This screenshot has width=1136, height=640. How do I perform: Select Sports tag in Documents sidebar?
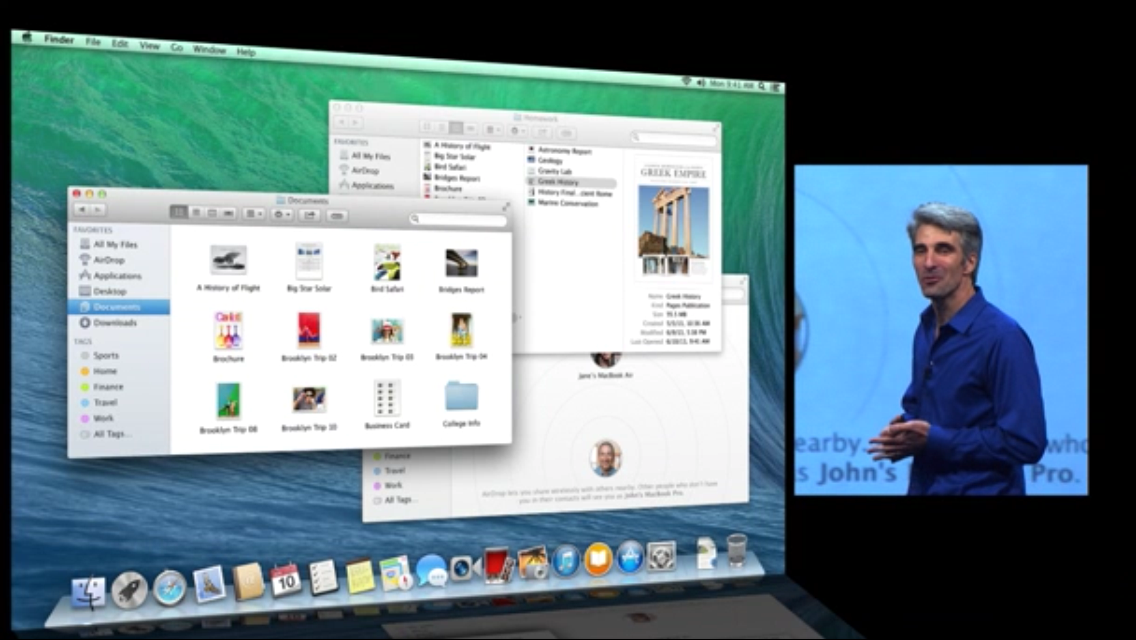(x=106, y=355)
